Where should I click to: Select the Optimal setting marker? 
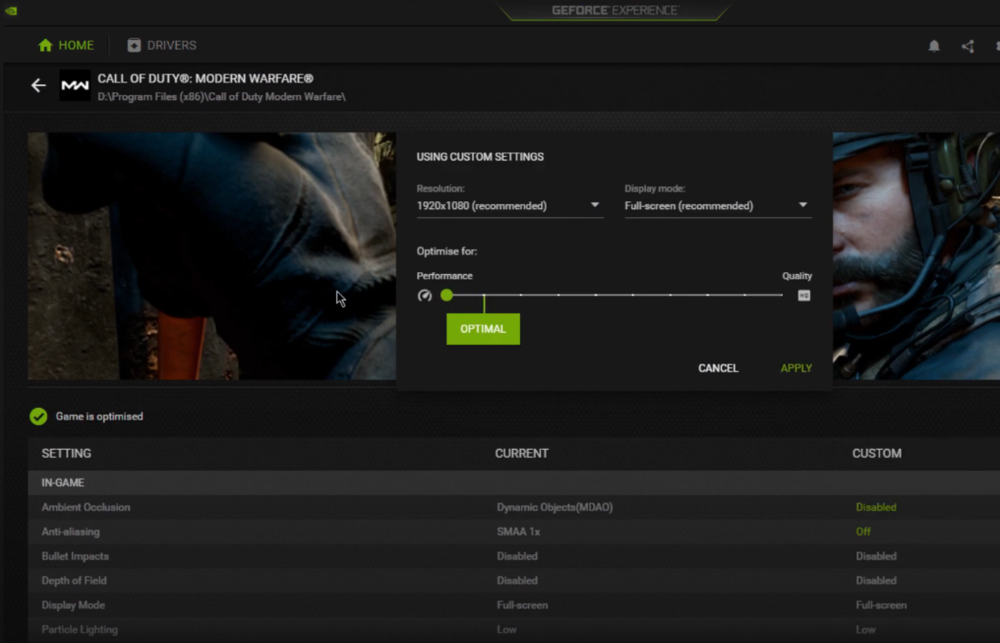point(483,329)
